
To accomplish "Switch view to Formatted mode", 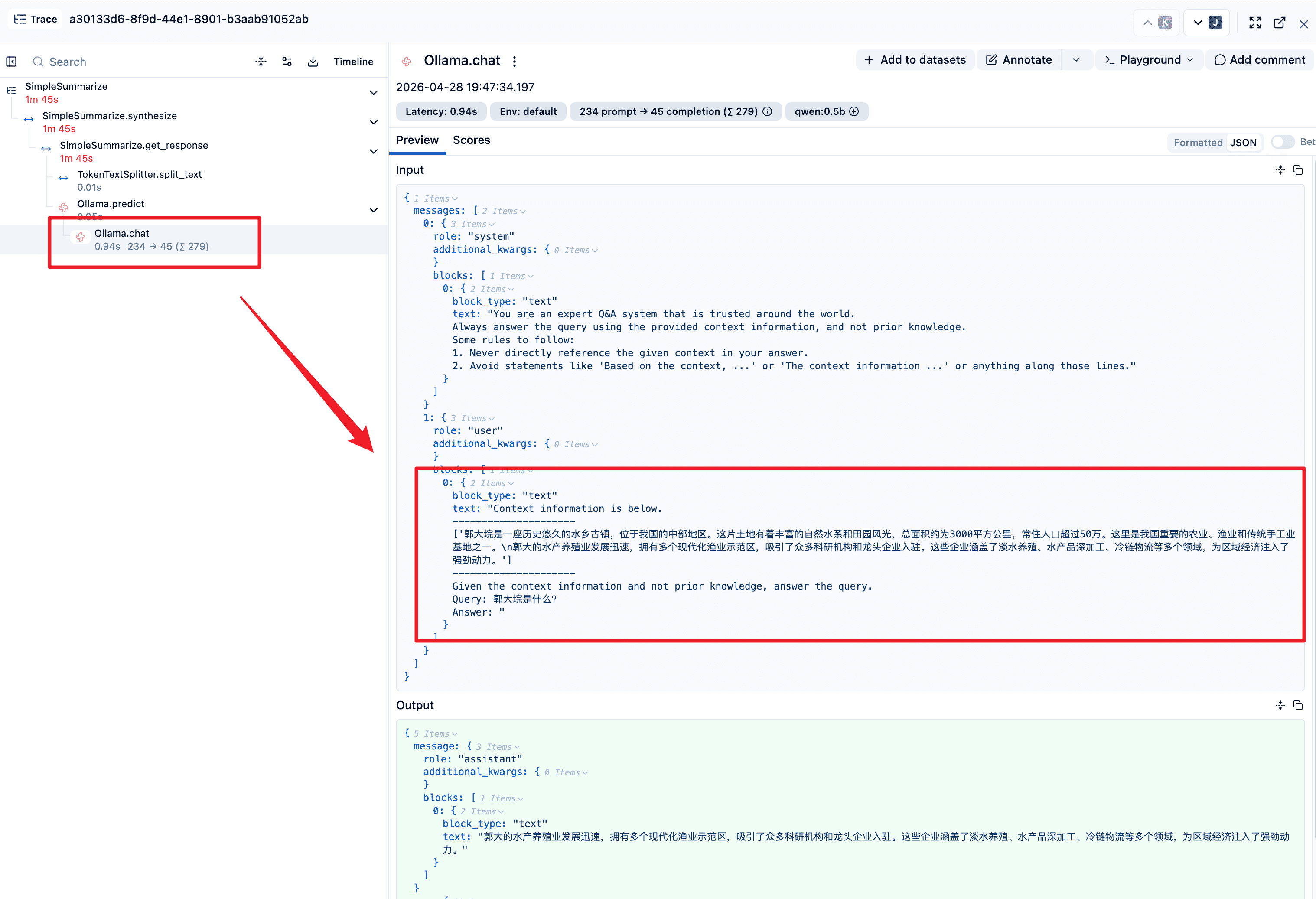I will [1198, 143].
